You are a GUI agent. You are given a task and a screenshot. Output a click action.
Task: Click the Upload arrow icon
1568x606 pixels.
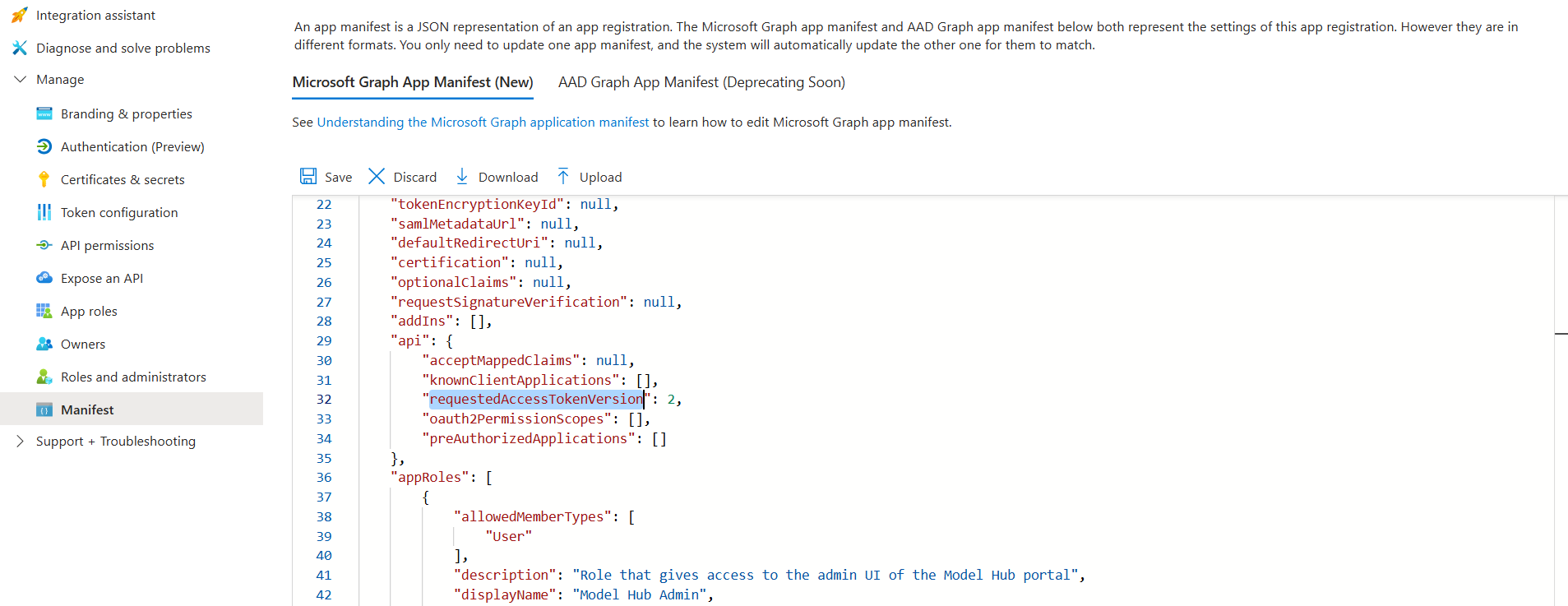pos(563,177)
